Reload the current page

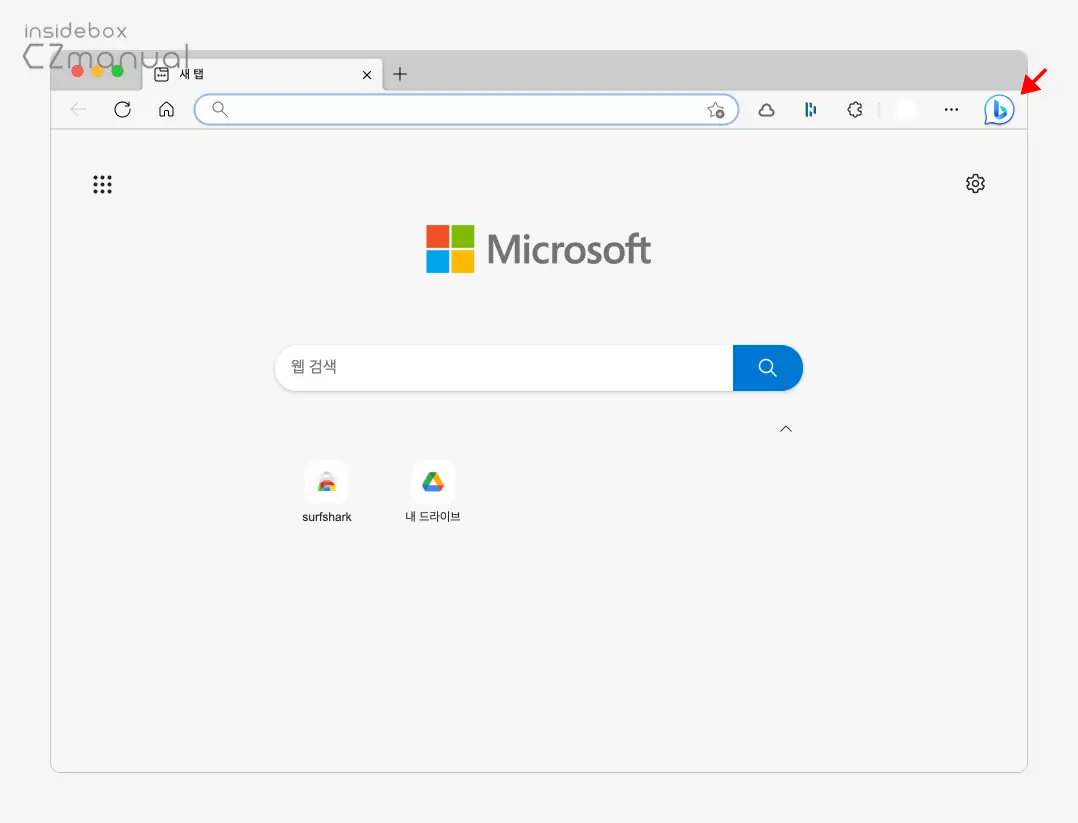tap(122, 109)
